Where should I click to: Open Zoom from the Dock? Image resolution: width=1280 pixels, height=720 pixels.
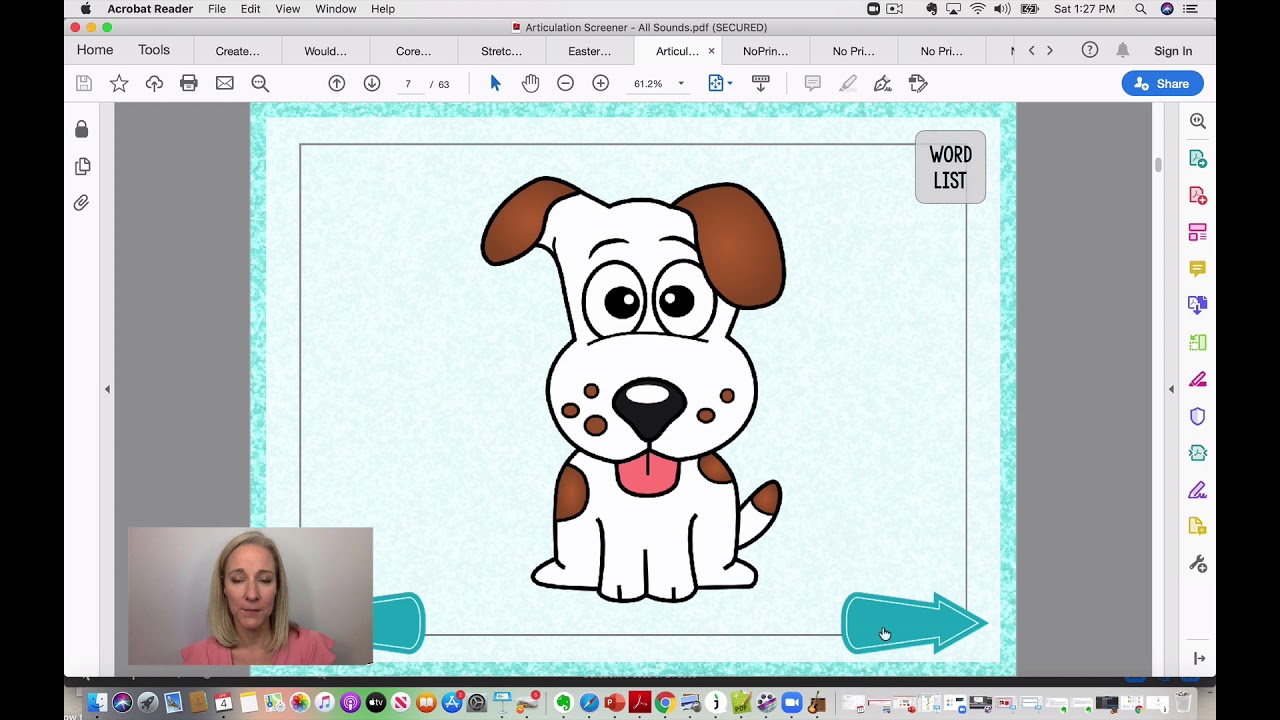792,703
